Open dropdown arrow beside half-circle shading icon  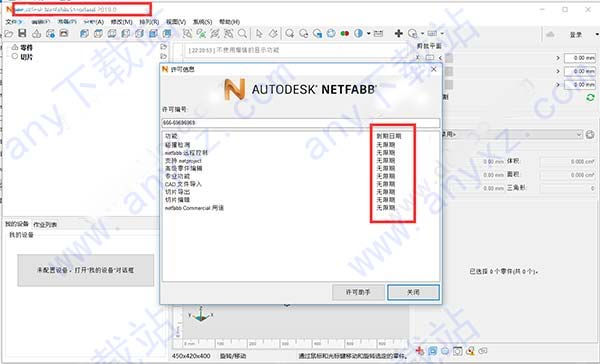(x=368, y=34)
